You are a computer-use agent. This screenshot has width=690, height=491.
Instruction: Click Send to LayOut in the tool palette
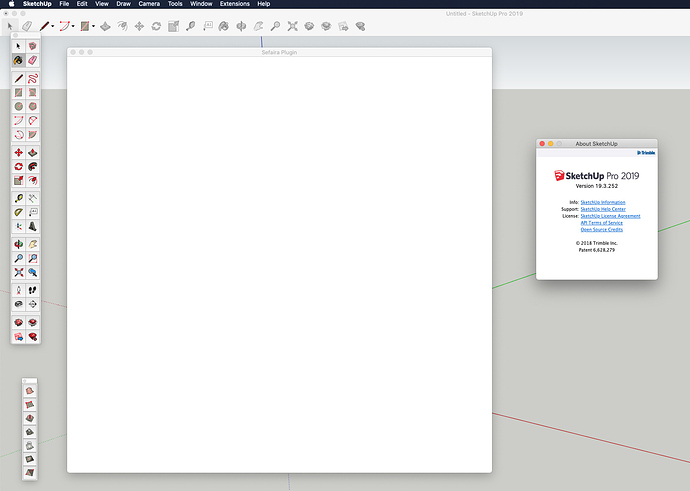(18, 337)
